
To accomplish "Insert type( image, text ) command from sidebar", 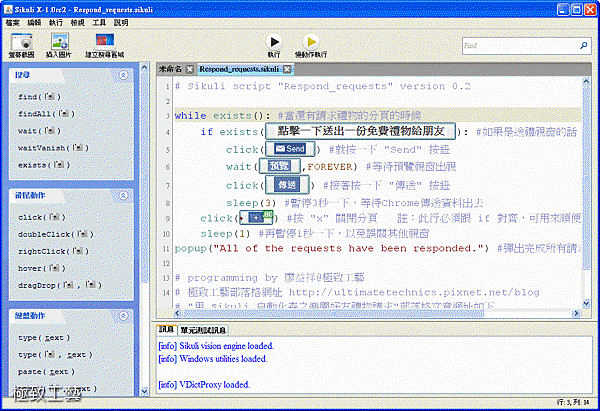I will pyautogui.click(x=55, y=355).
